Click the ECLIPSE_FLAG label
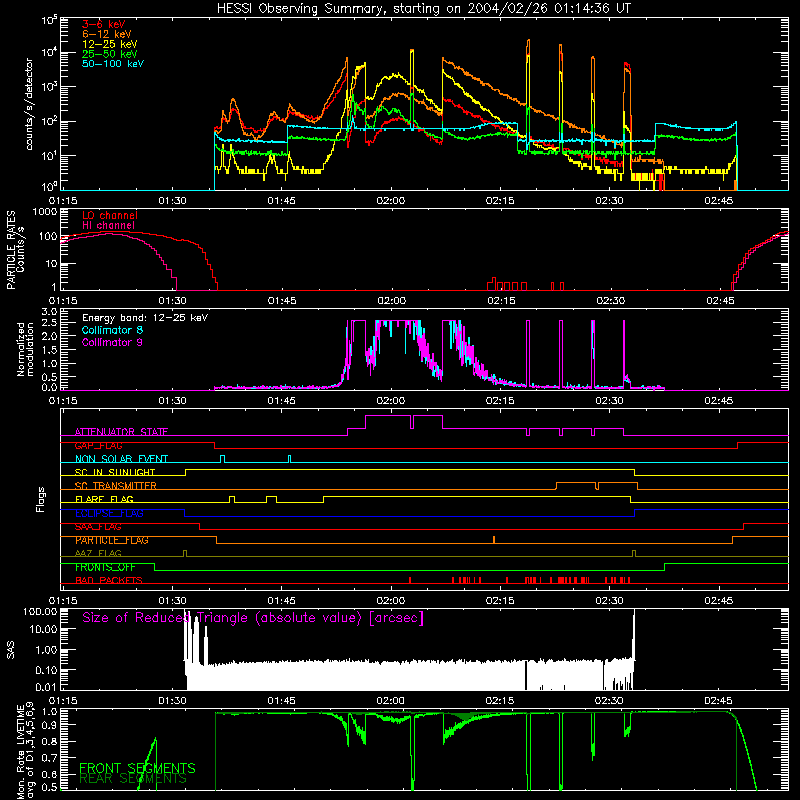 109,513
